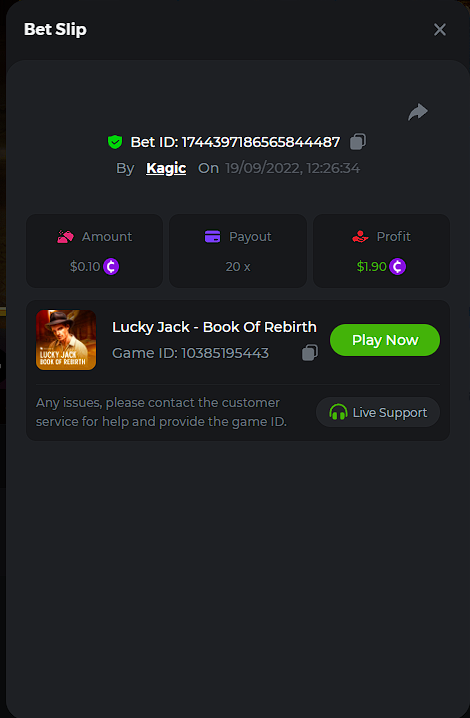Open Live Support chat
This screenshot has height=718, width=470.
(x=378, y=412)
